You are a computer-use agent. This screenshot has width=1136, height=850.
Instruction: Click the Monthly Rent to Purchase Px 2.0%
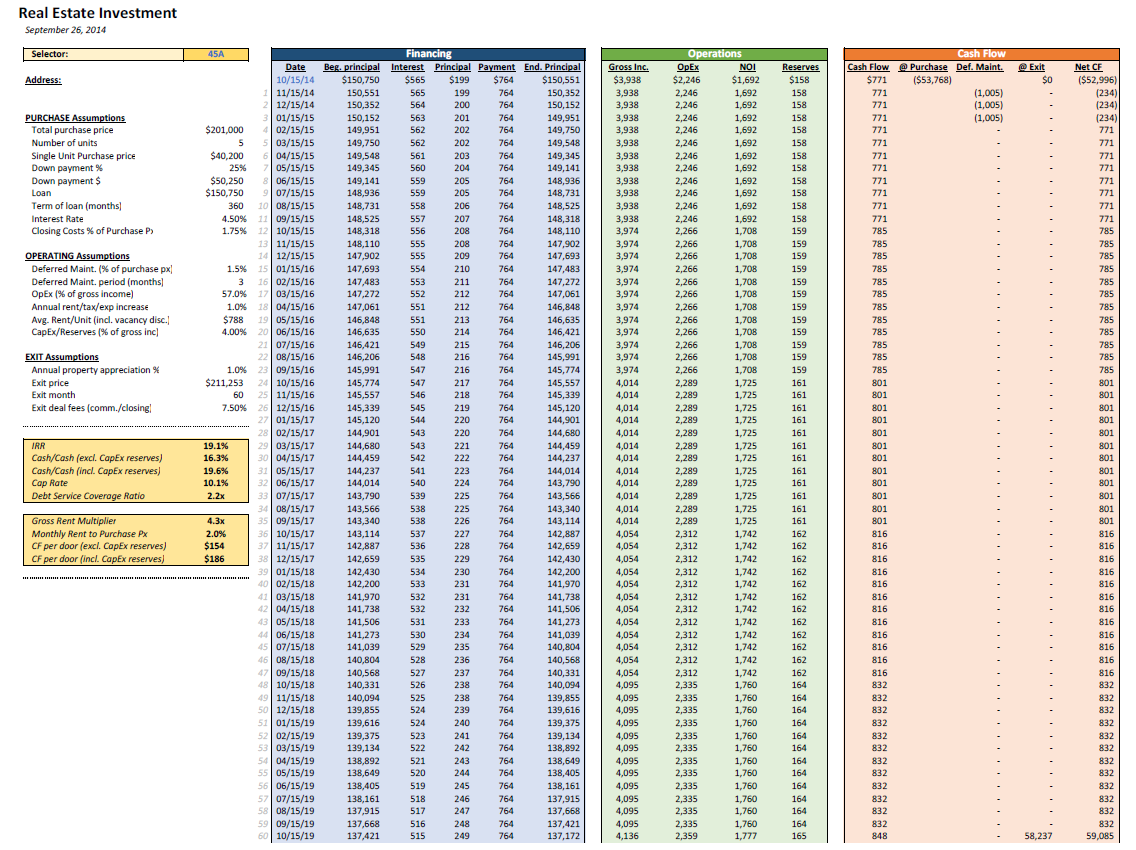(x=216, y=534)
